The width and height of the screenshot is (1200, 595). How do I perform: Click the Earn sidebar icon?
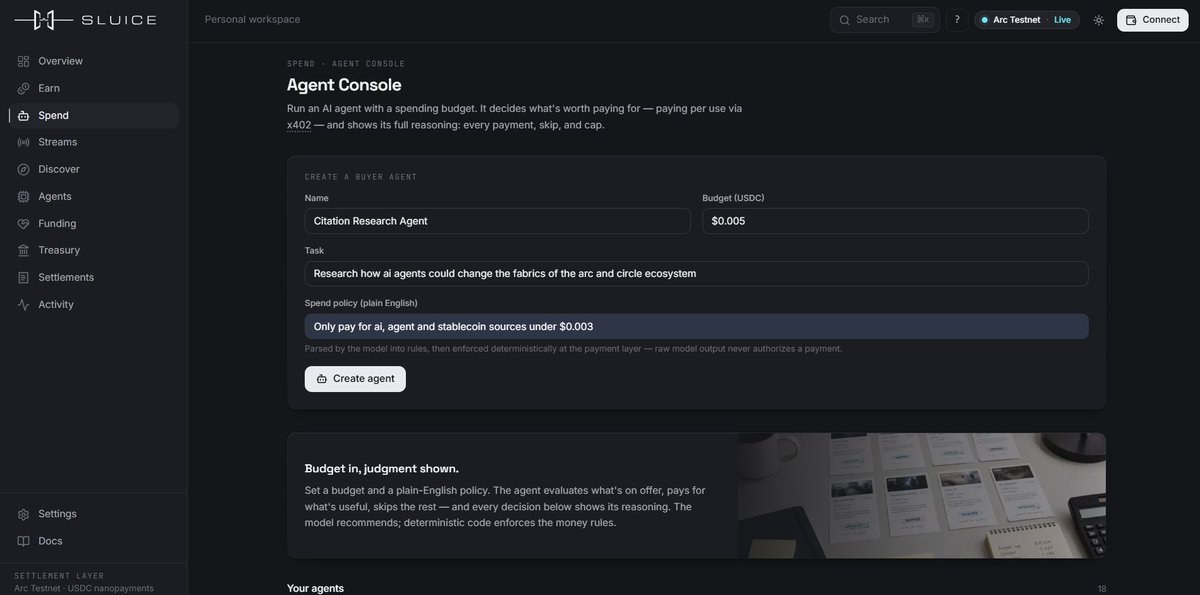23,88
